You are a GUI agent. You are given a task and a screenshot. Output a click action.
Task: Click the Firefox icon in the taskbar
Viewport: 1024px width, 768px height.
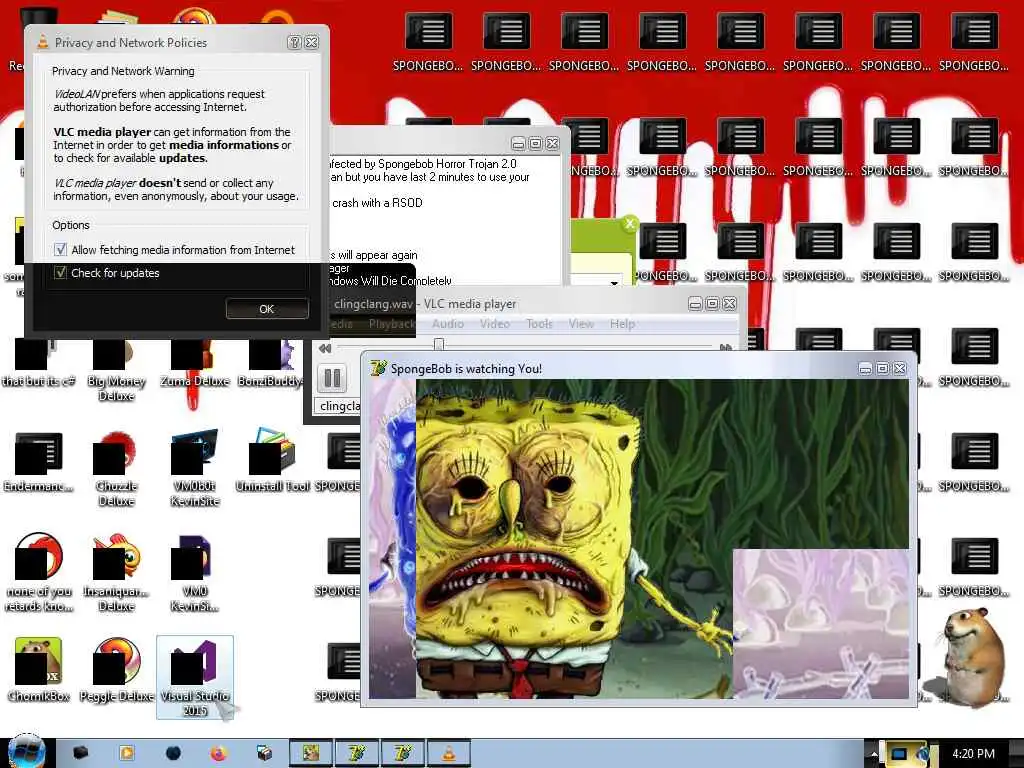218,754
